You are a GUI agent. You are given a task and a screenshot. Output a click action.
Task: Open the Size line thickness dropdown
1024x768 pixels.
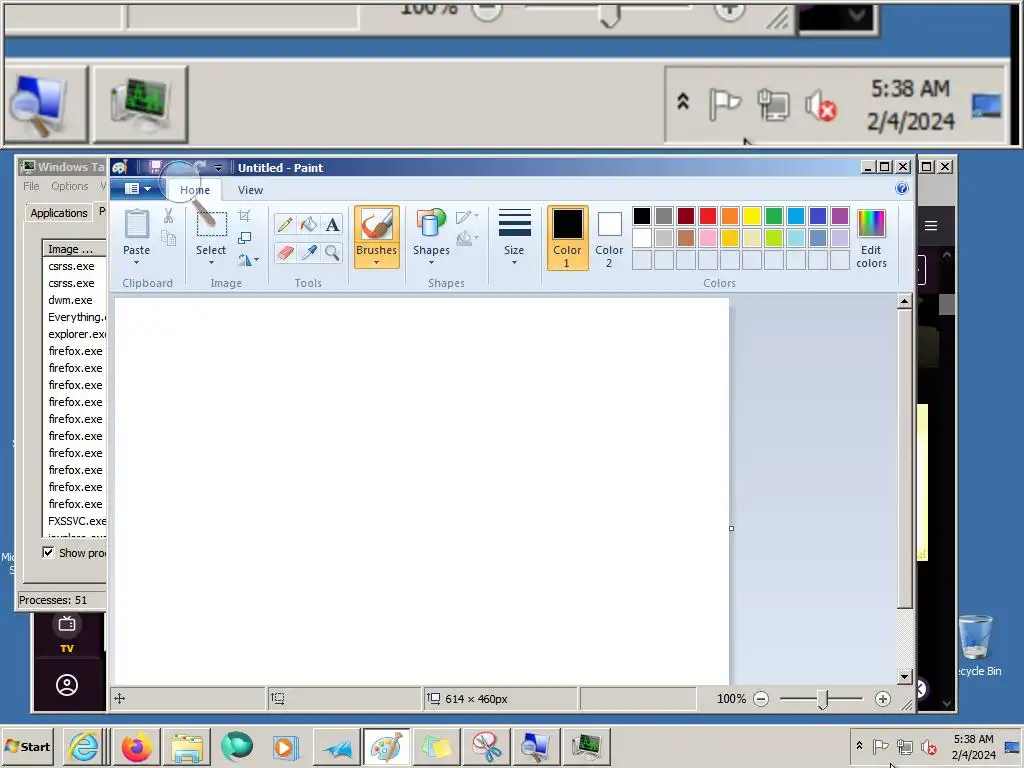[514, 237]
